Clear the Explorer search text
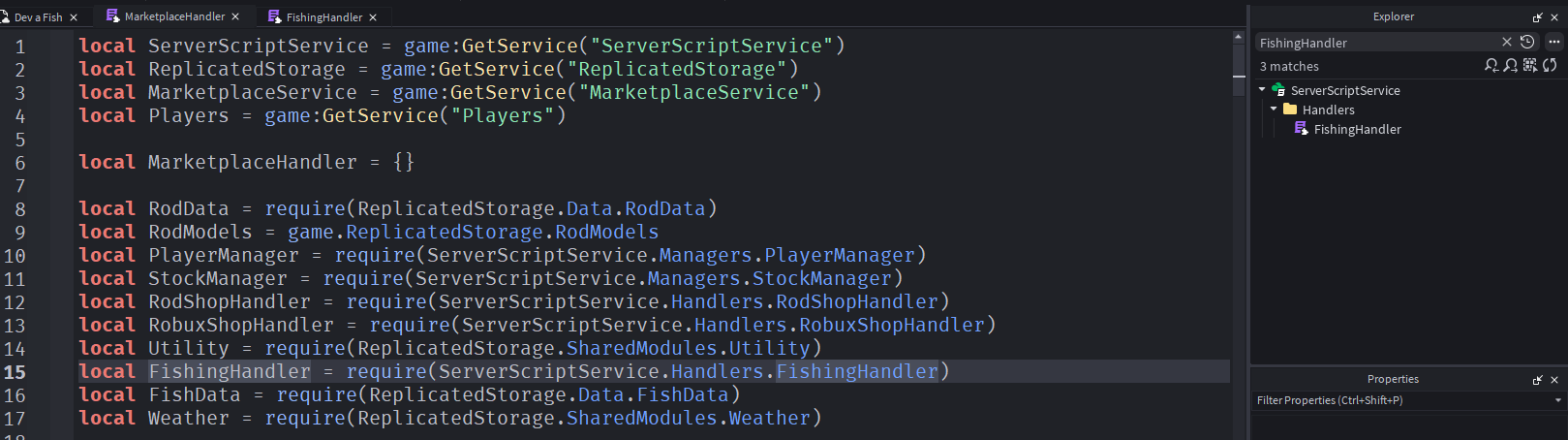This screenshot has height=440, width=1568. pyautogui.click(x=1506, y=42)
